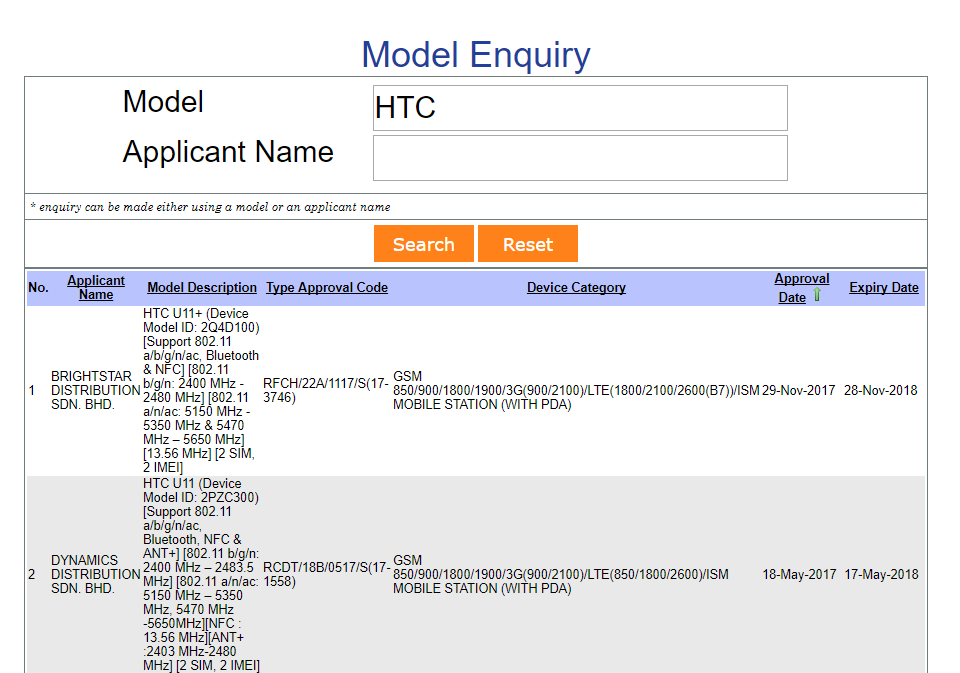Image resolution: width=960 pixels, height=673 pixels.
Task: Click the No. column header
Action: [x=38, y=288]
